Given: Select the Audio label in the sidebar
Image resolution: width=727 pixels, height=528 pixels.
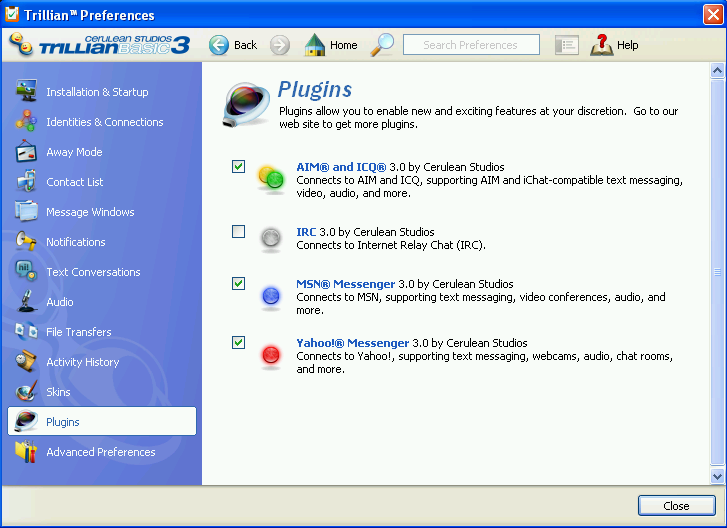Looking at the screenshot, I should point(60,302).
